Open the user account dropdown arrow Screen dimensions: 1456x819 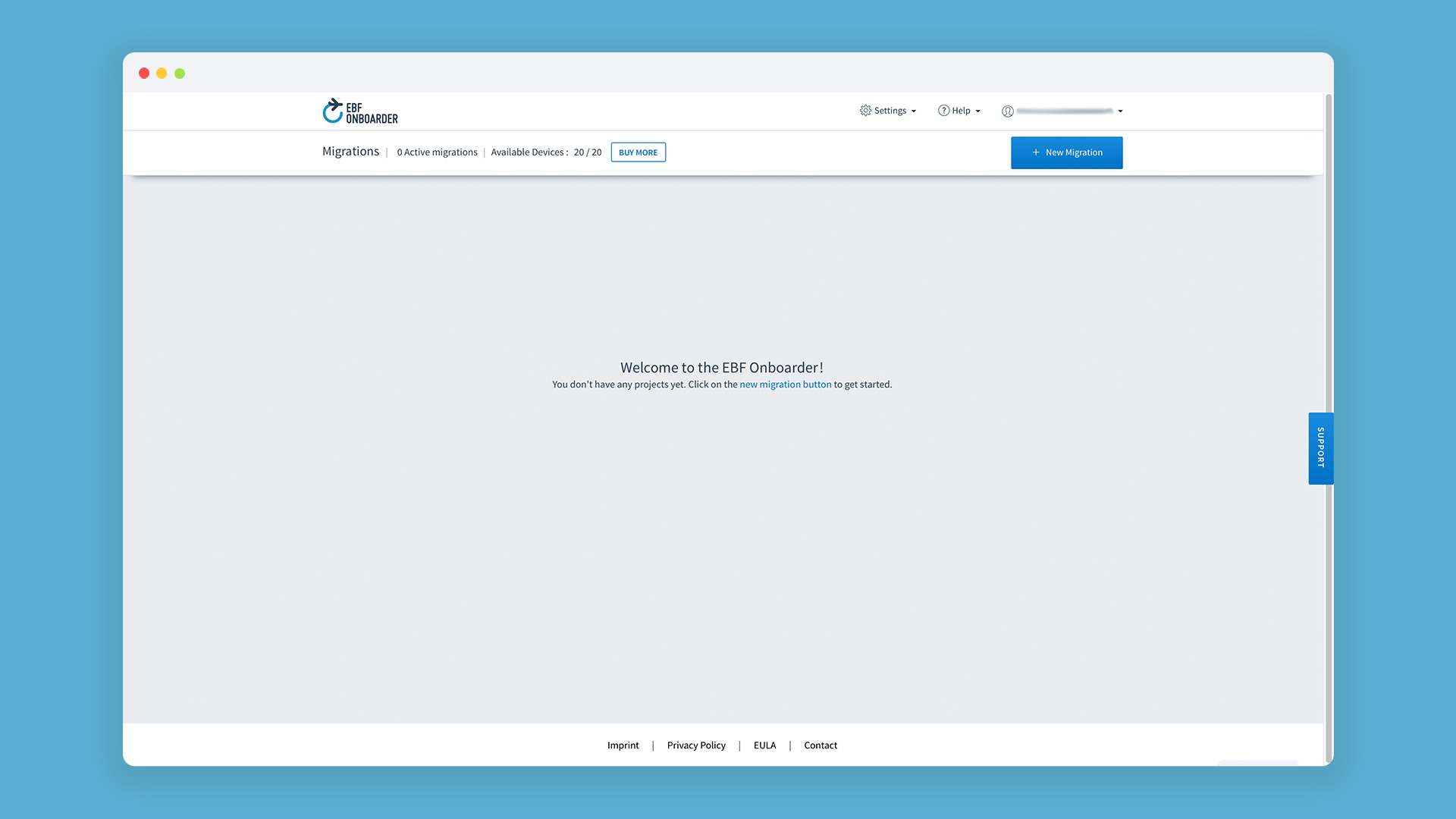pos(1120,111)
